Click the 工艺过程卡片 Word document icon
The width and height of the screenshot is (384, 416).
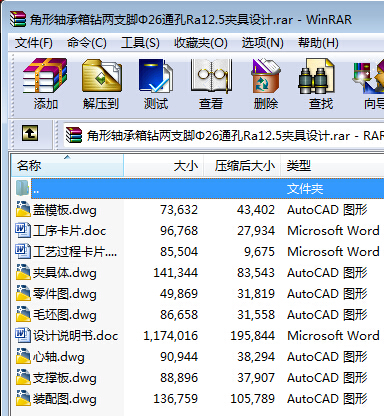click(x=23, y=251)
